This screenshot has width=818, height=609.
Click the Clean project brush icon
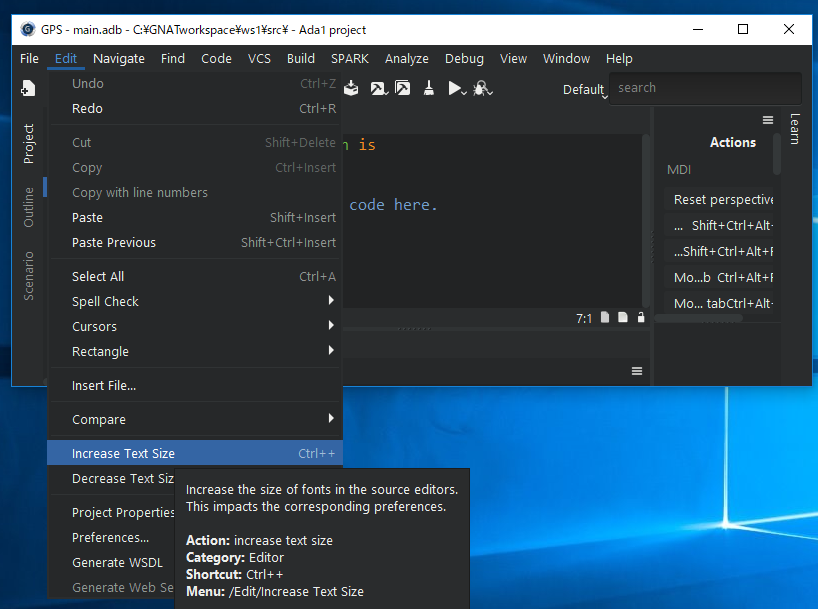(x=429, y=88)
